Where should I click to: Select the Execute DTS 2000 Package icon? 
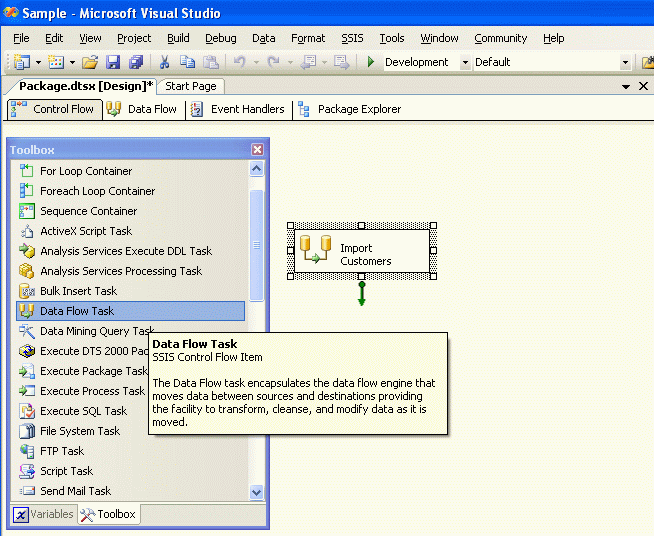[x=27, y=351]
